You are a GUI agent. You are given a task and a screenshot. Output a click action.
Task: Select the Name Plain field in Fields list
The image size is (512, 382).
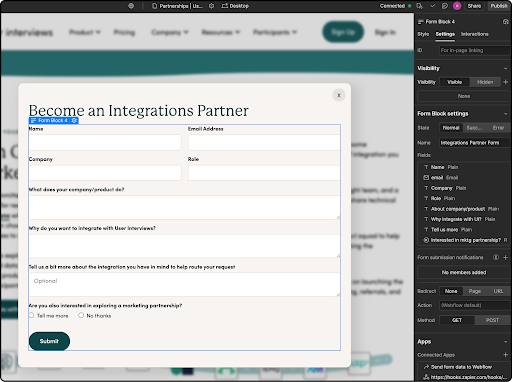click(x=464, y=167)
